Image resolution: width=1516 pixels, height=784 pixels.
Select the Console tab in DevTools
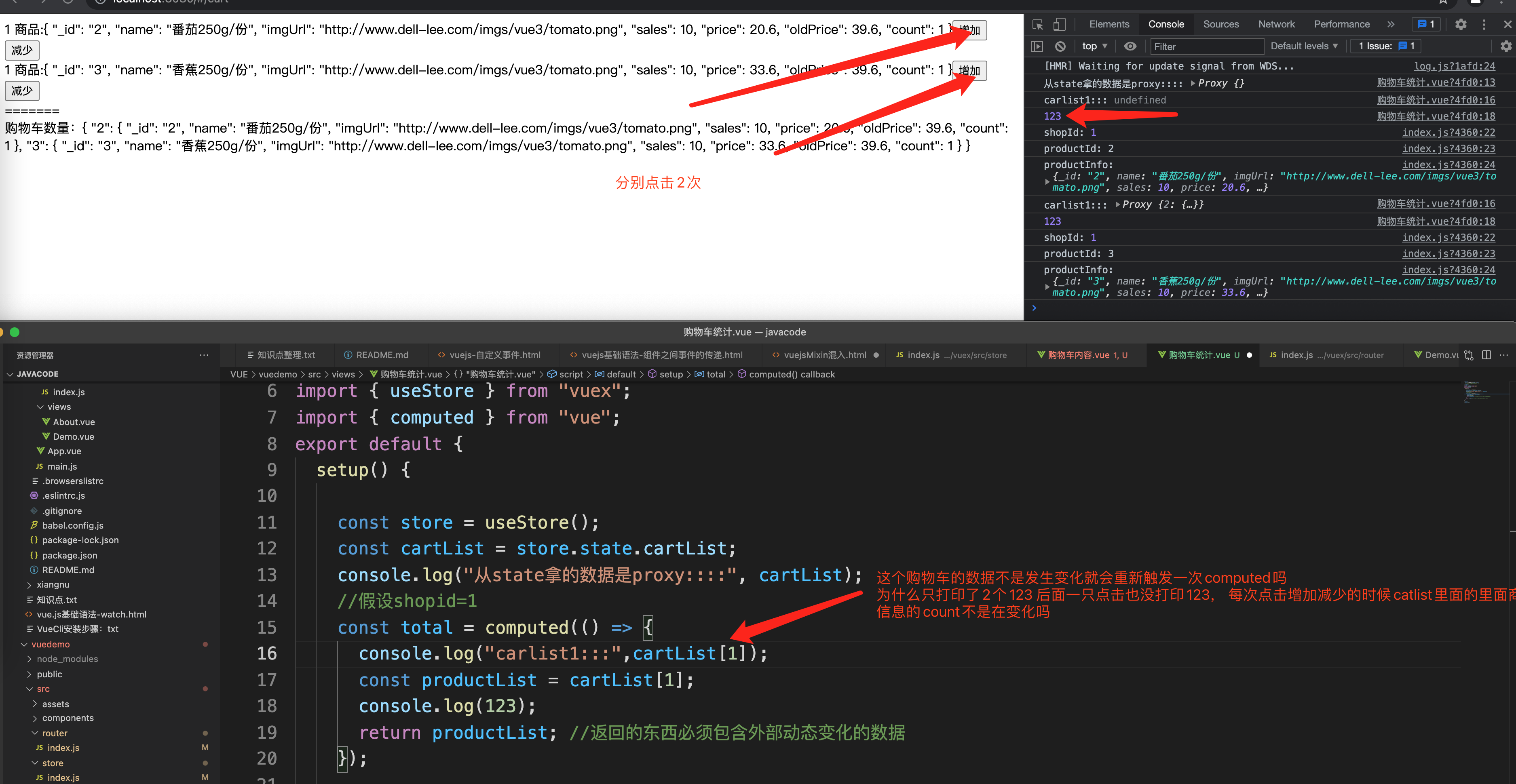[x=1166, y=24]
